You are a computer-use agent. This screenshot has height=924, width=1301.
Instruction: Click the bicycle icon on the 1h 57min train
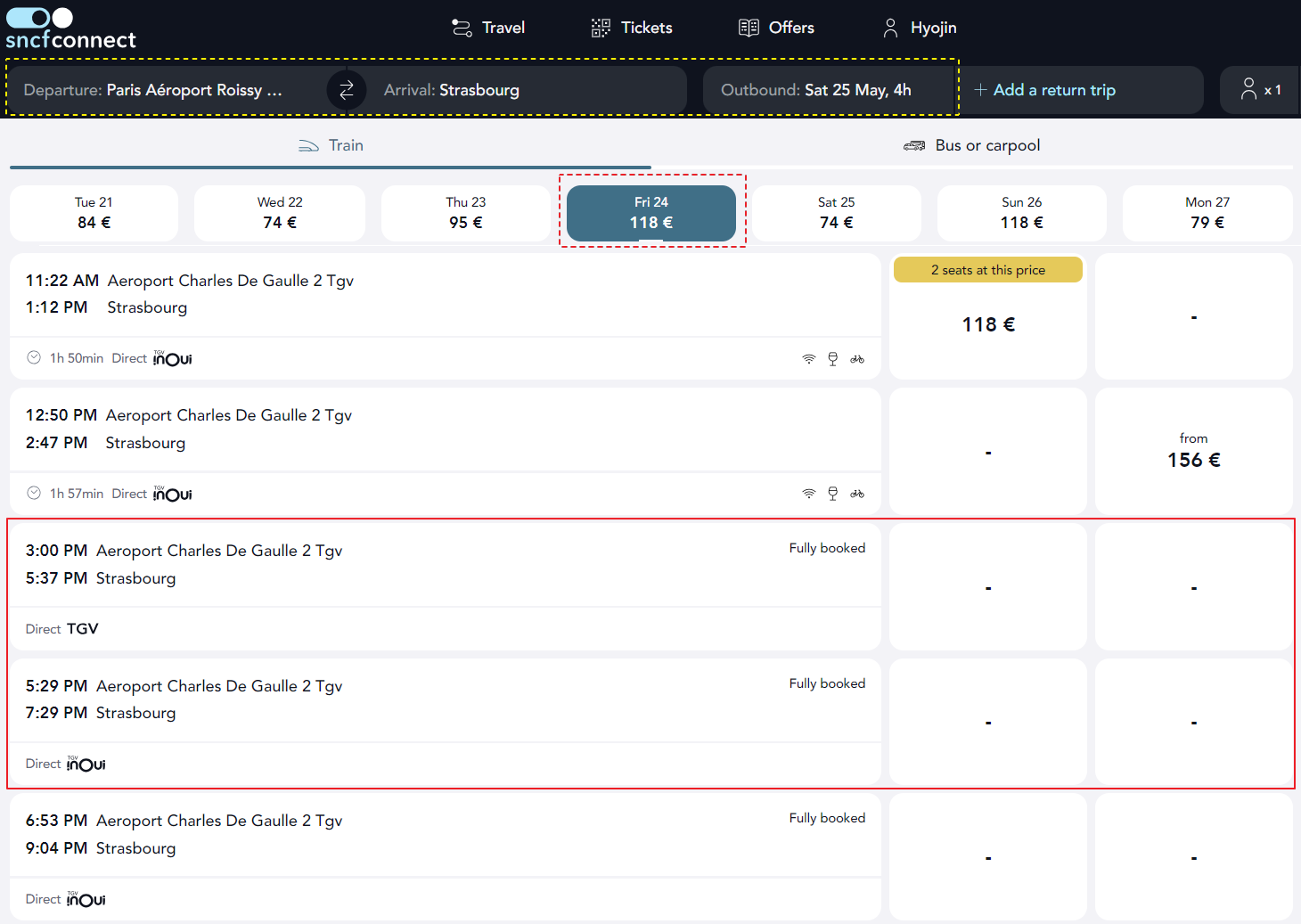tap(857, 494)
